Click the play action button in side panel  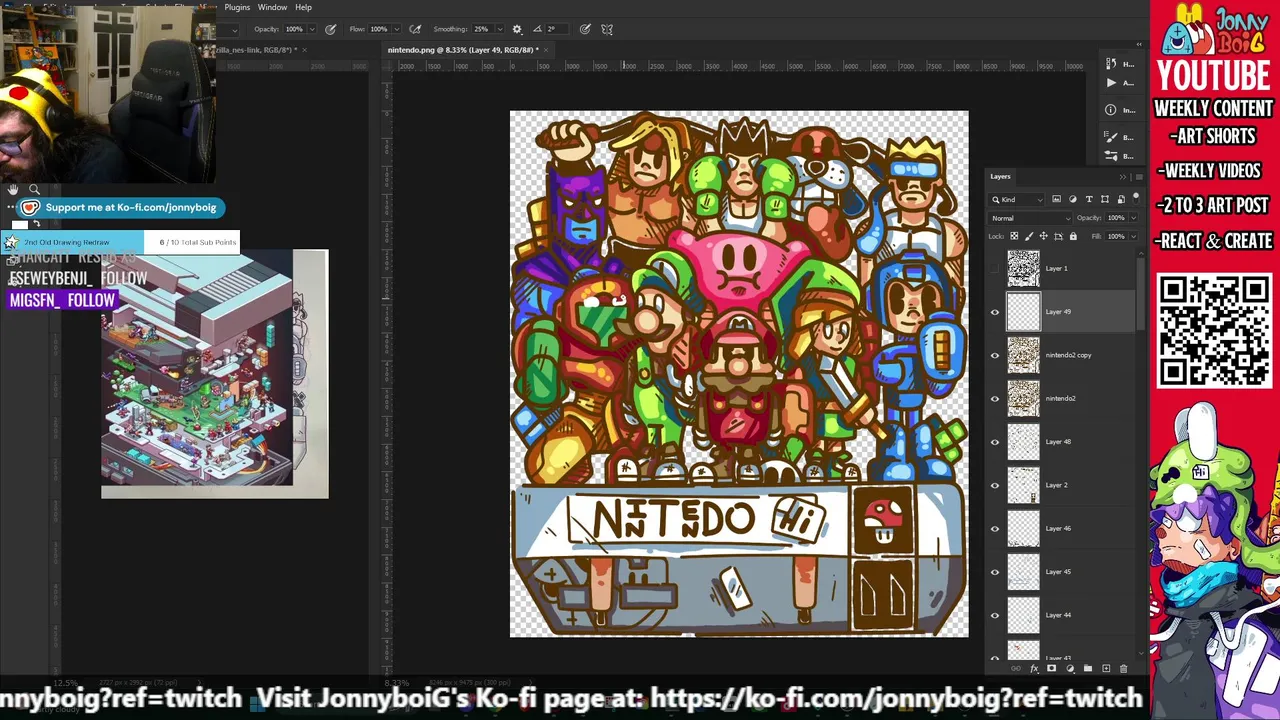click(1110, 83)
